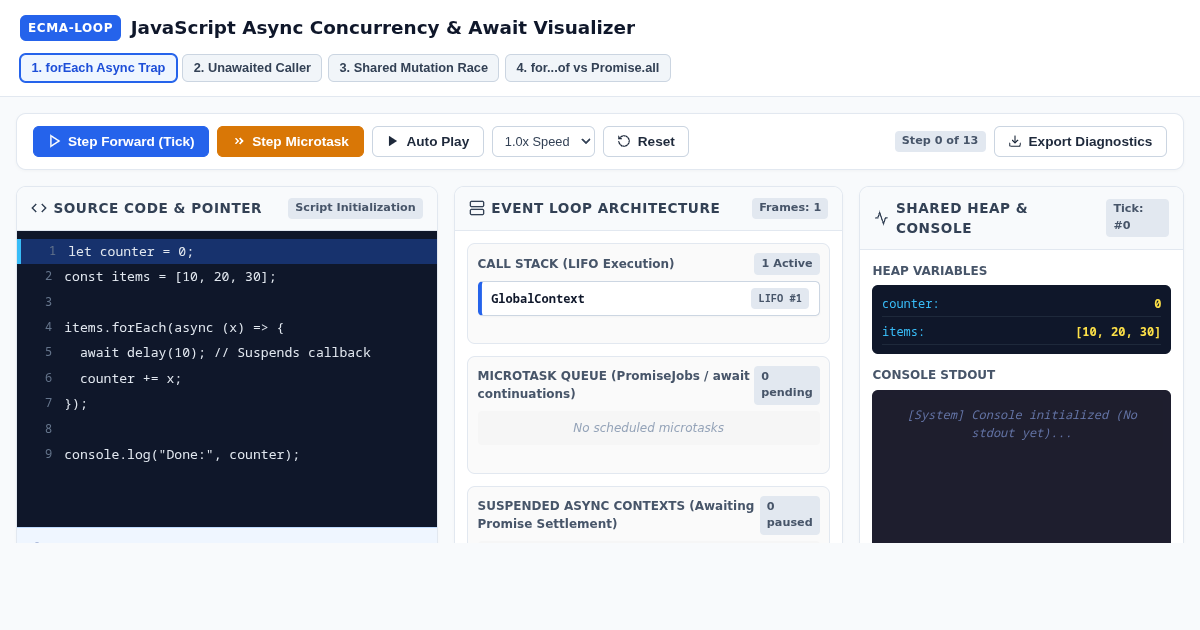Click the Console initialized system message

pyautogui.click(x=1021, y=424)
